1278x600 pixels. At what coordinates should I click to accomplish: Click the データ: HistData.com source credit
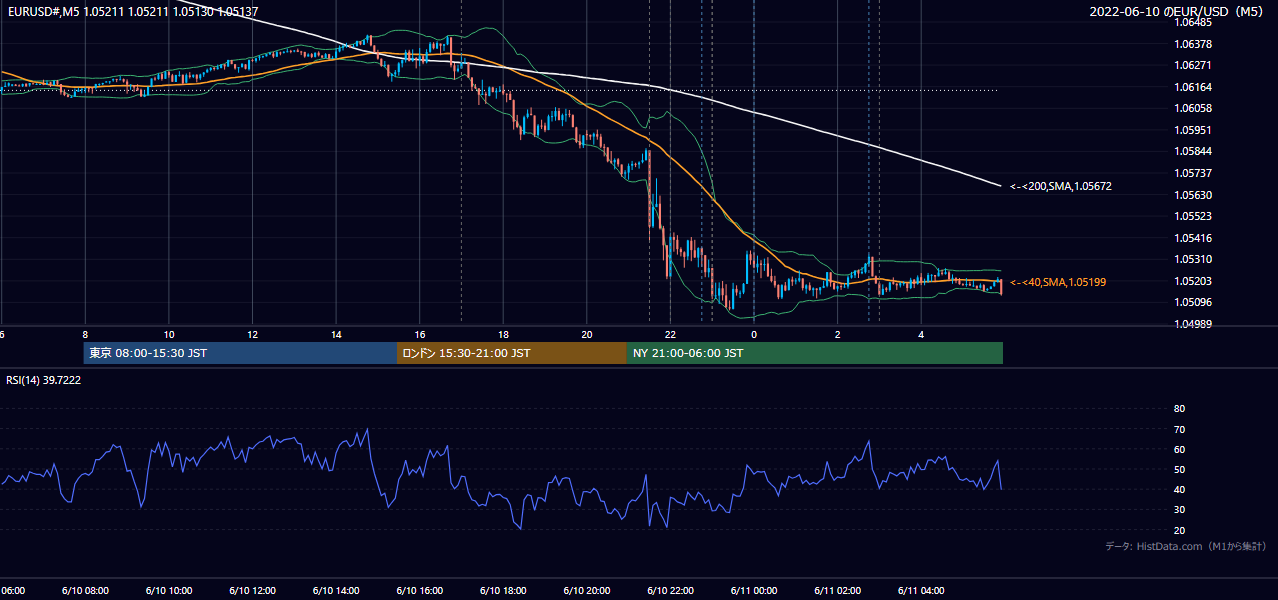tap(1186, 547)
